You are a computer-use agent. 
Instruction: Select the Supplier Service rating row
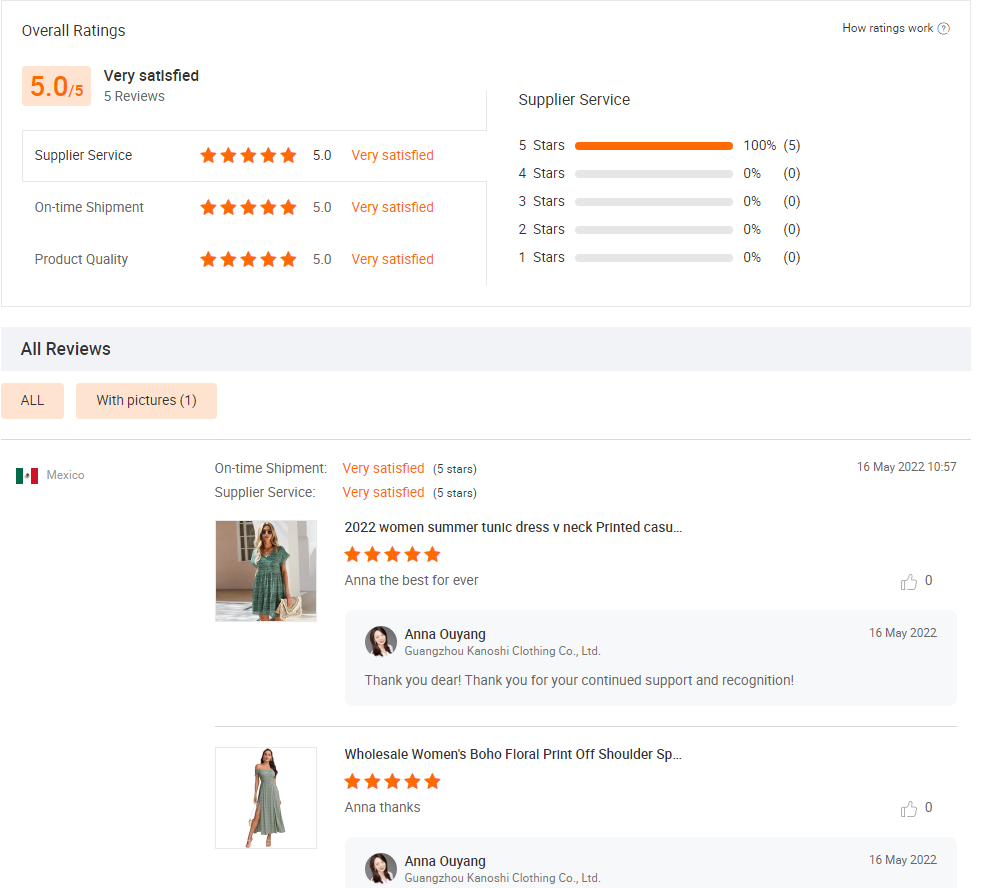pyautogui.click(x=255, y=156)
